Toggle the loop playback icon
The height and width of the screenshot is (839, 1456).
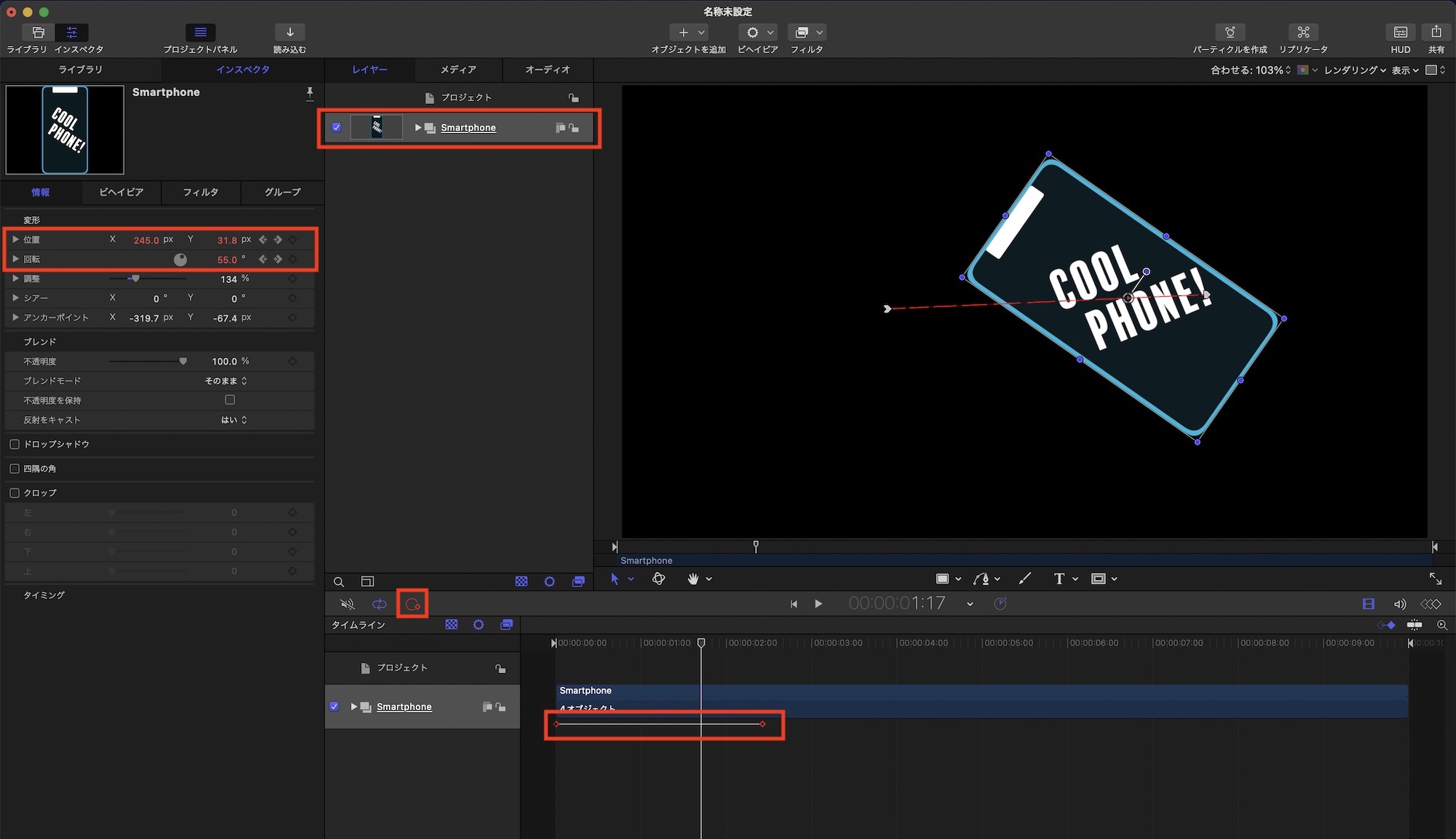point(379,604)
